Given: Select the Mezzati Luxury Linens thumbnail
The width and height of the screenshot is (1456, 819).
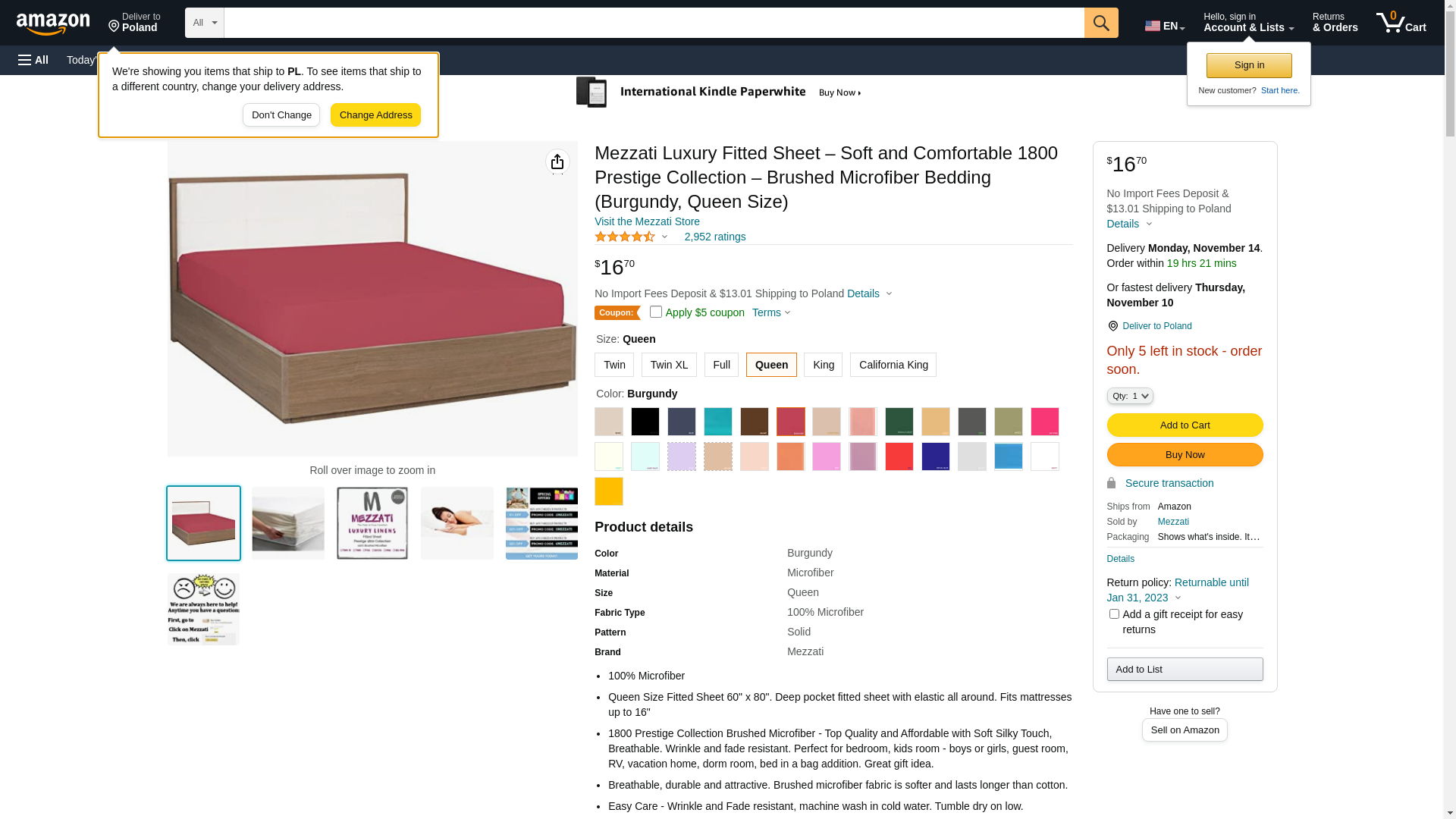Looking at the screenshot, I should pyautogui.click(x=372, y=523).
